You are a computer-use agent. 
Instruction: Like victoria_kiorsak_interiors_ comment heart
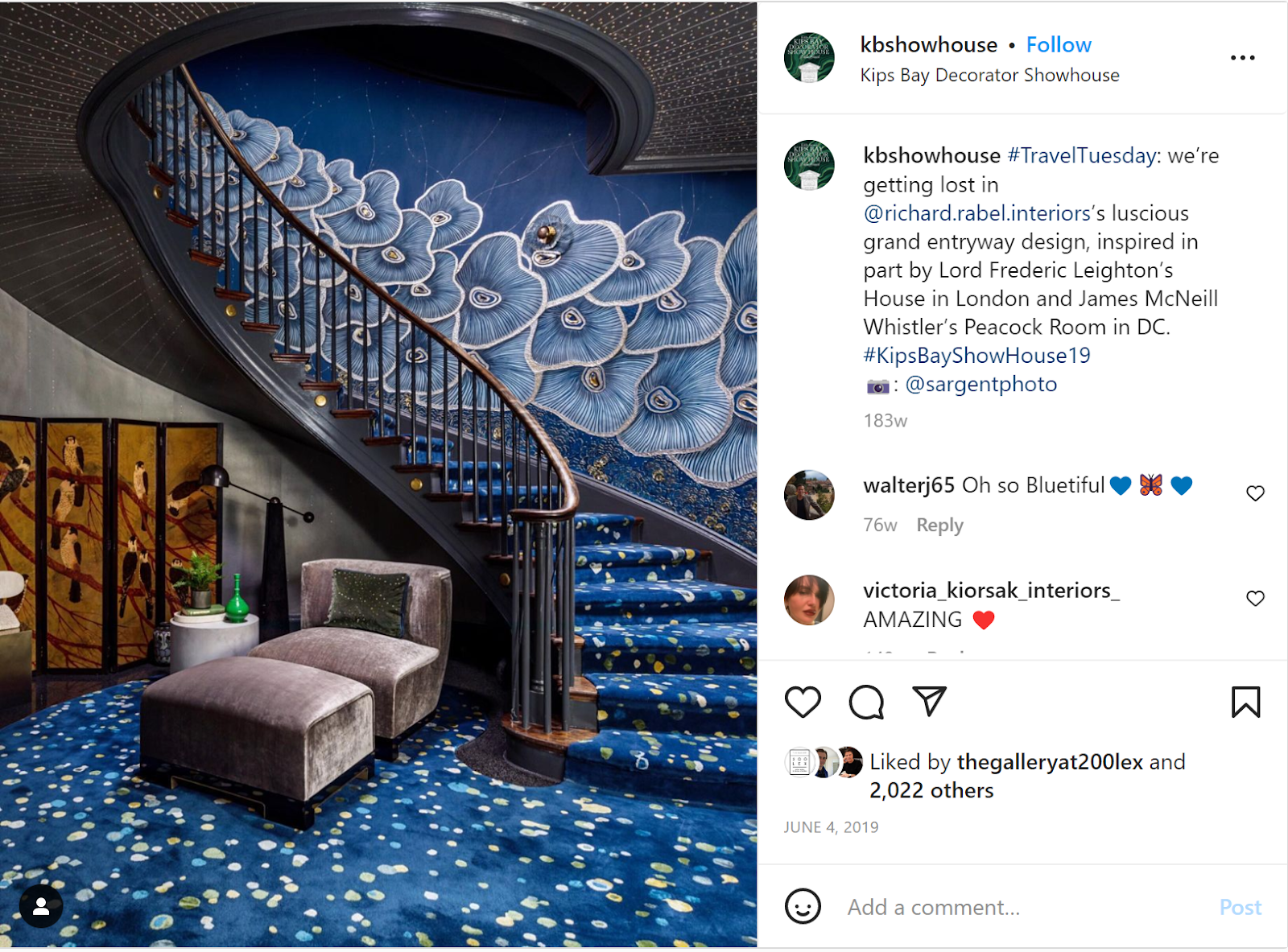click(1255, 598)
